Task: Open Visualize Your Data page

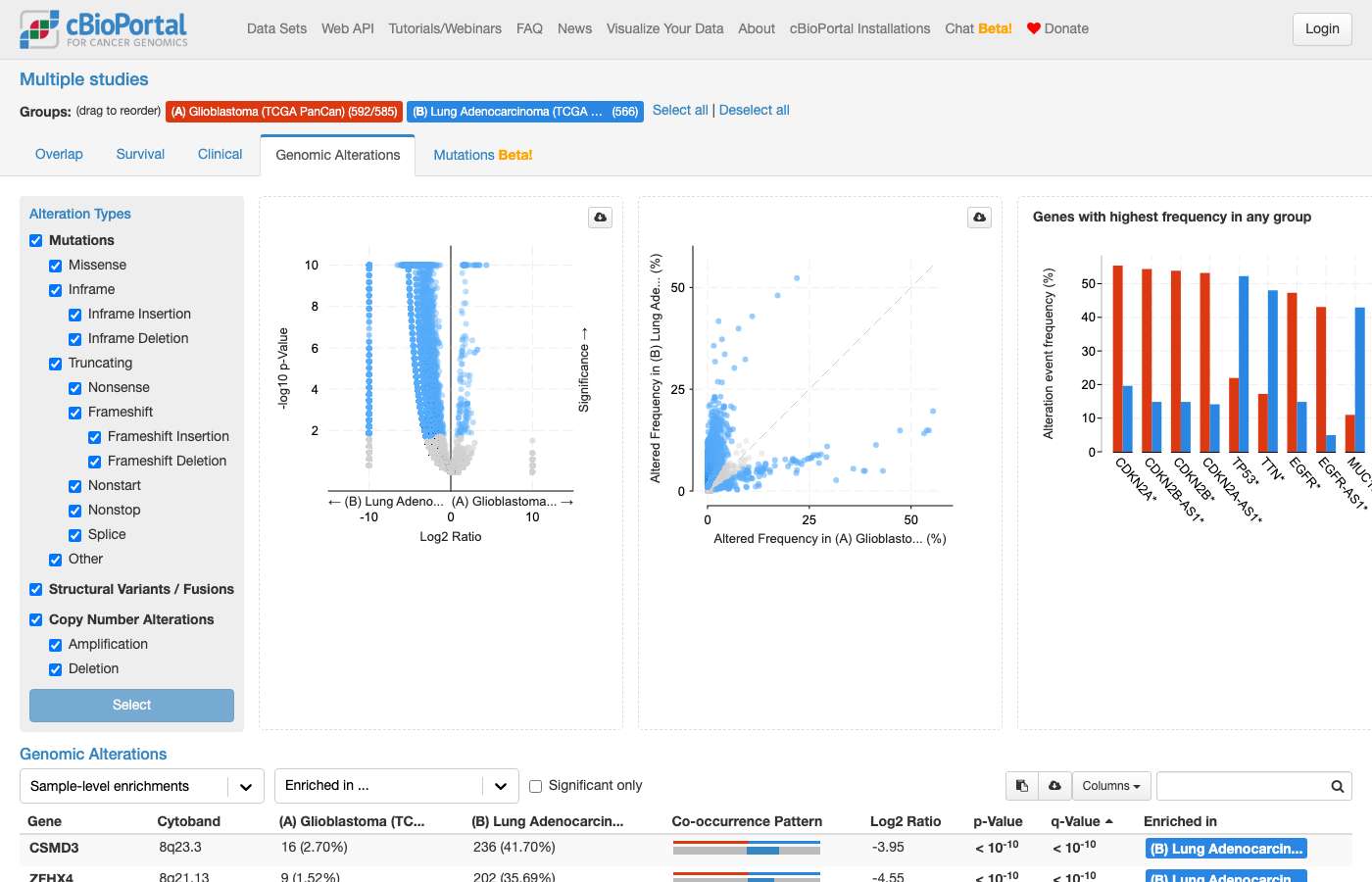Action: 664,28
